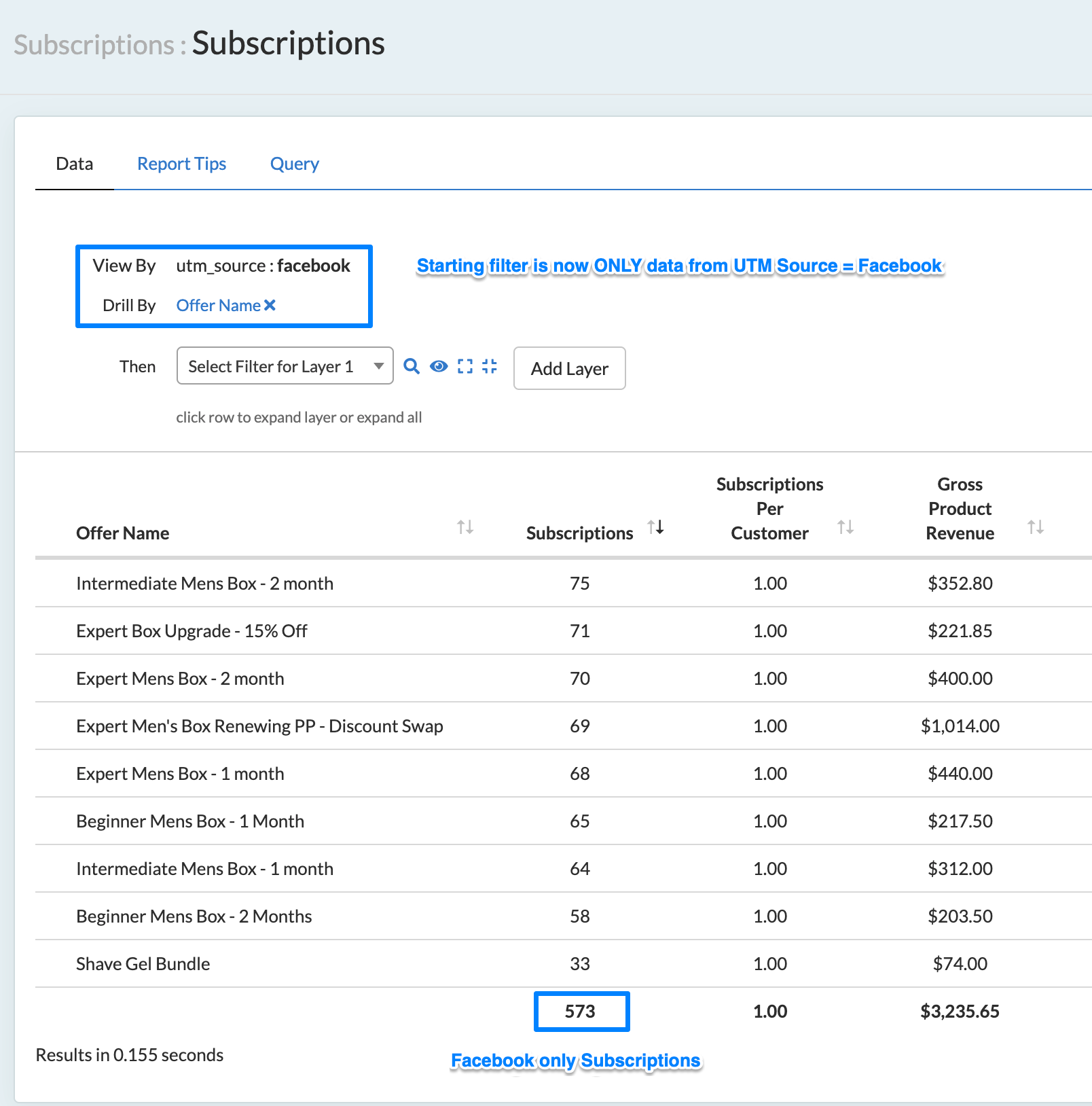This screenshot has width=1092, height=1106.
Task: Click the Offer Name drill-by link
Action: click(218, 306)
